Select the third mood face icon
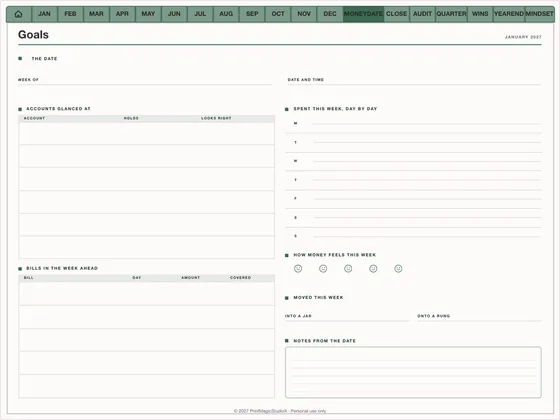560x420 pixels. tap(348, 269)
